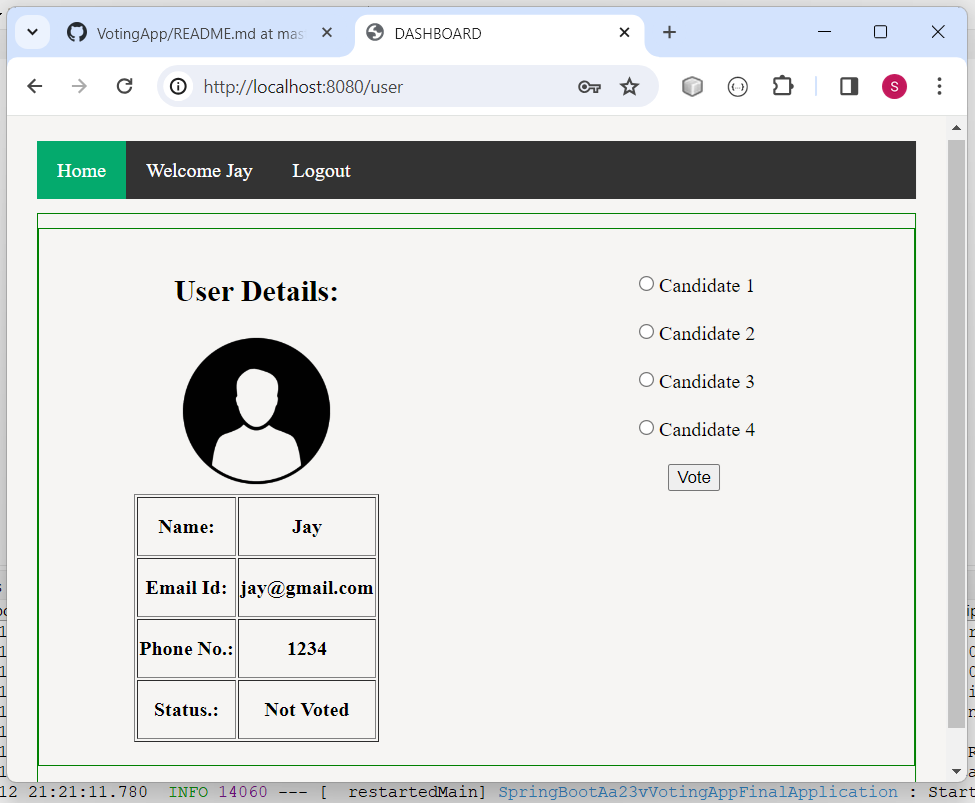Viewport: 975px width, 803px height.
Task: Switch to the VotingApp/README.md GitHub tab
Action: click(x=199, y=33)
